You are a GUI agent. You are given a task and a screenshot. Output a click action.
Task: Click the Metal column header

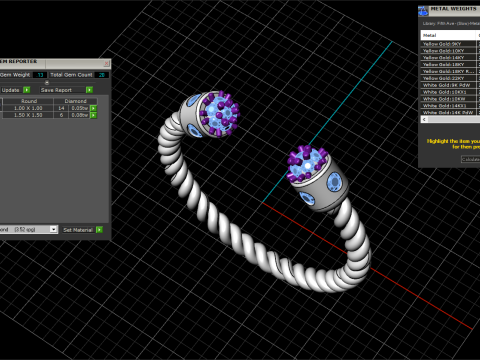click(x=449, y=35)
